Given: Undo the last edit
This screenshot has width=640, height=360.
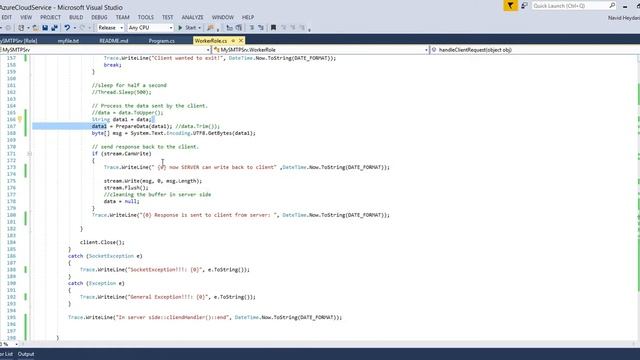Looking at the screenshot, I should pyautogui.click(x=67, y=28).
